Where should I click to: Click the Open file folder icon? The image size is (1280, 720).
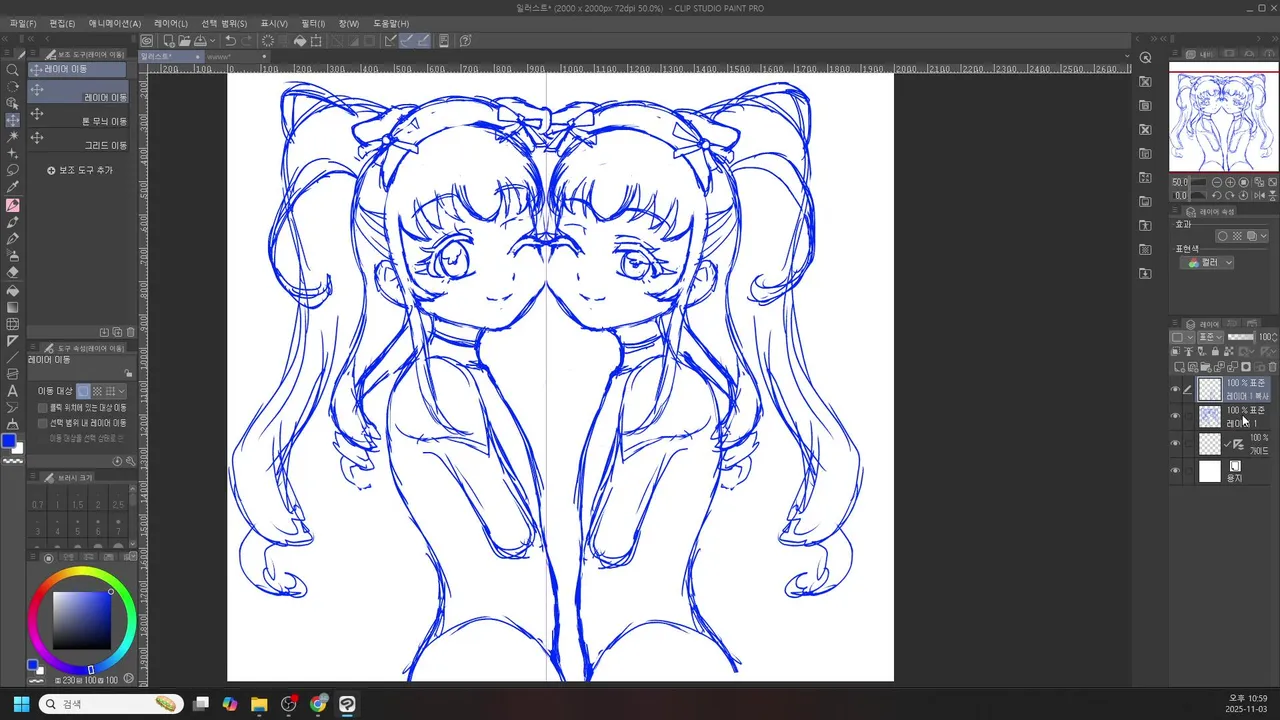[x=185, y=41]
